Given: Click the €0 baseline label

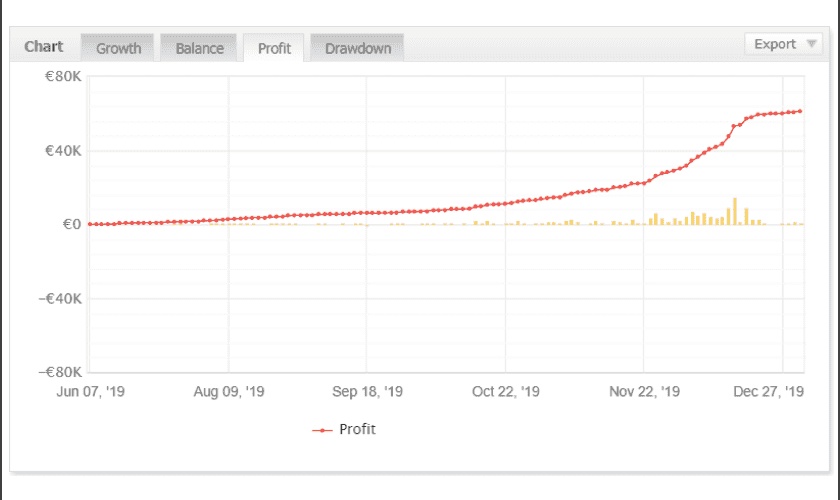Looking at the screenshot, I should pos(71,224).
